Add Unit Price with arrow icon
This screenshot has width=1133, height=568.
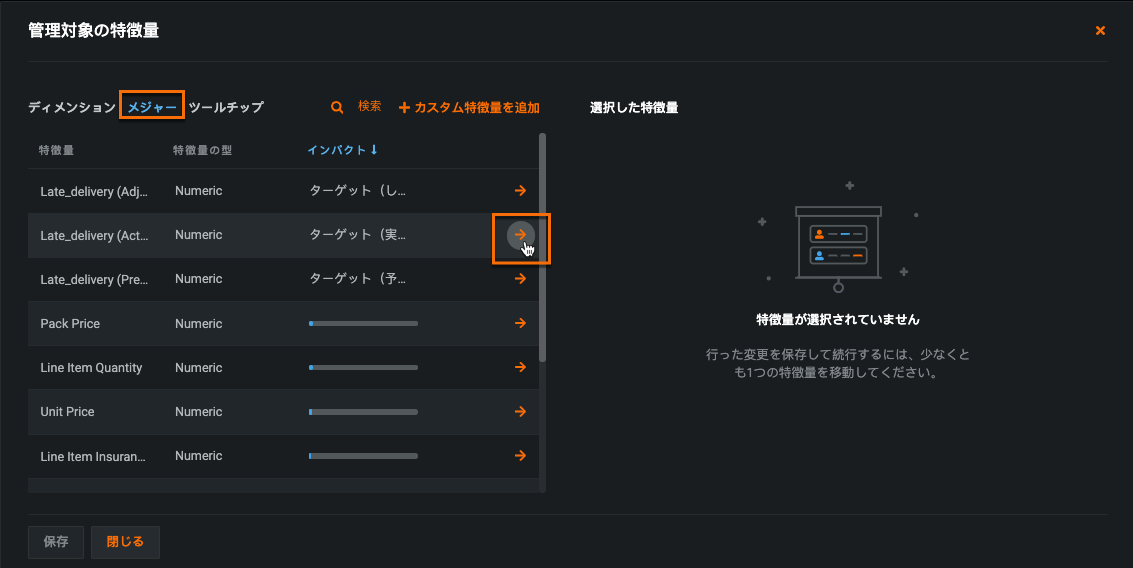pos(520,411)
